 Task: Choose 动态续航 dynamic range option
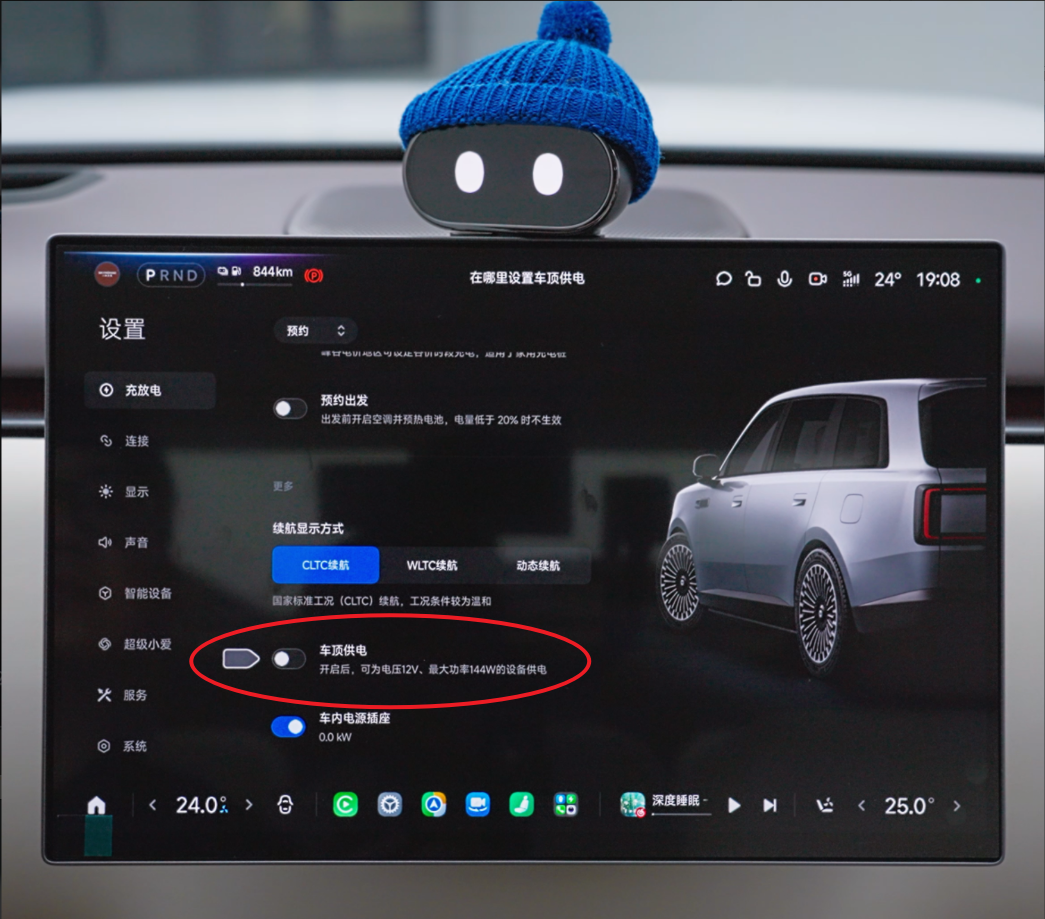538,565
